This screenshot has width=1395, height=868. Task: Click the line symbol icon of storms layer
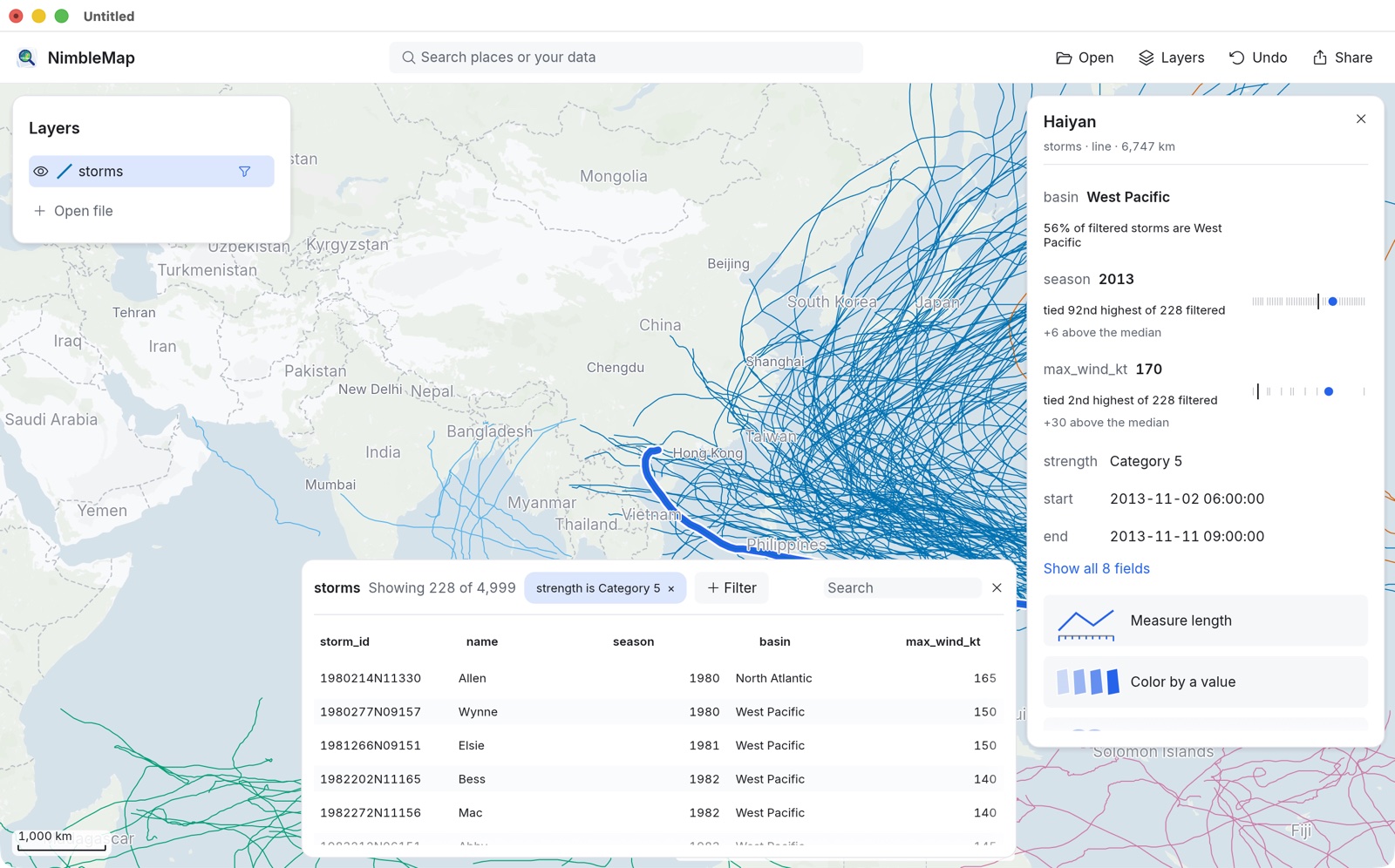[x=65, y=172]
